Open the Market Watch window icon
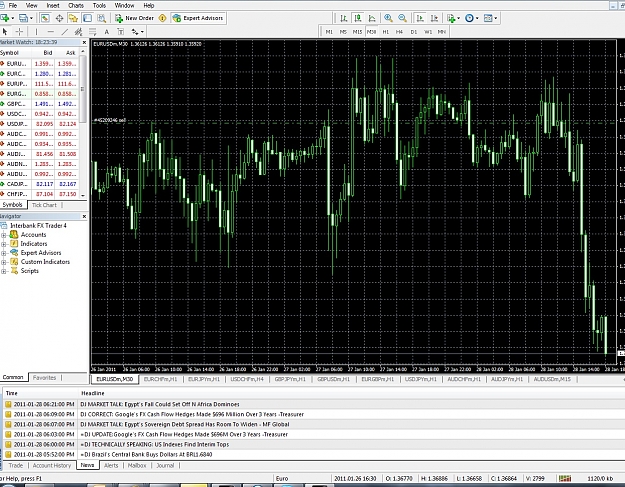The image size is (625, 487). [x=45, y=18]
